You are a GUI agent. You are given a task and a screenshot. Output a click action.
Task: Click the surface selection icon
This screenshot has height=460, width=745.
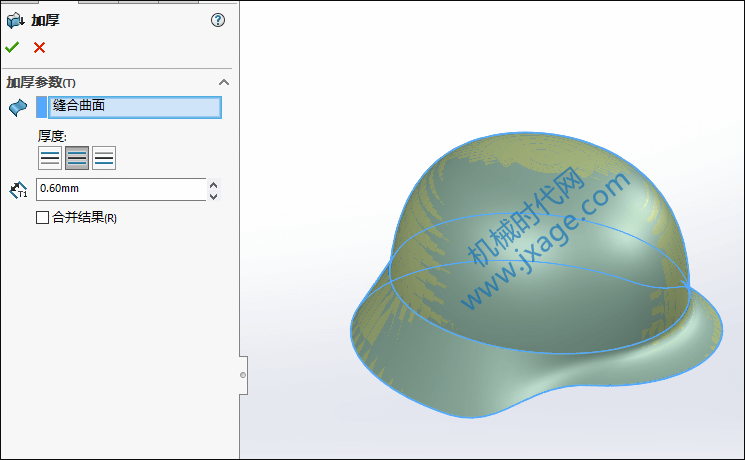(18, 107)
